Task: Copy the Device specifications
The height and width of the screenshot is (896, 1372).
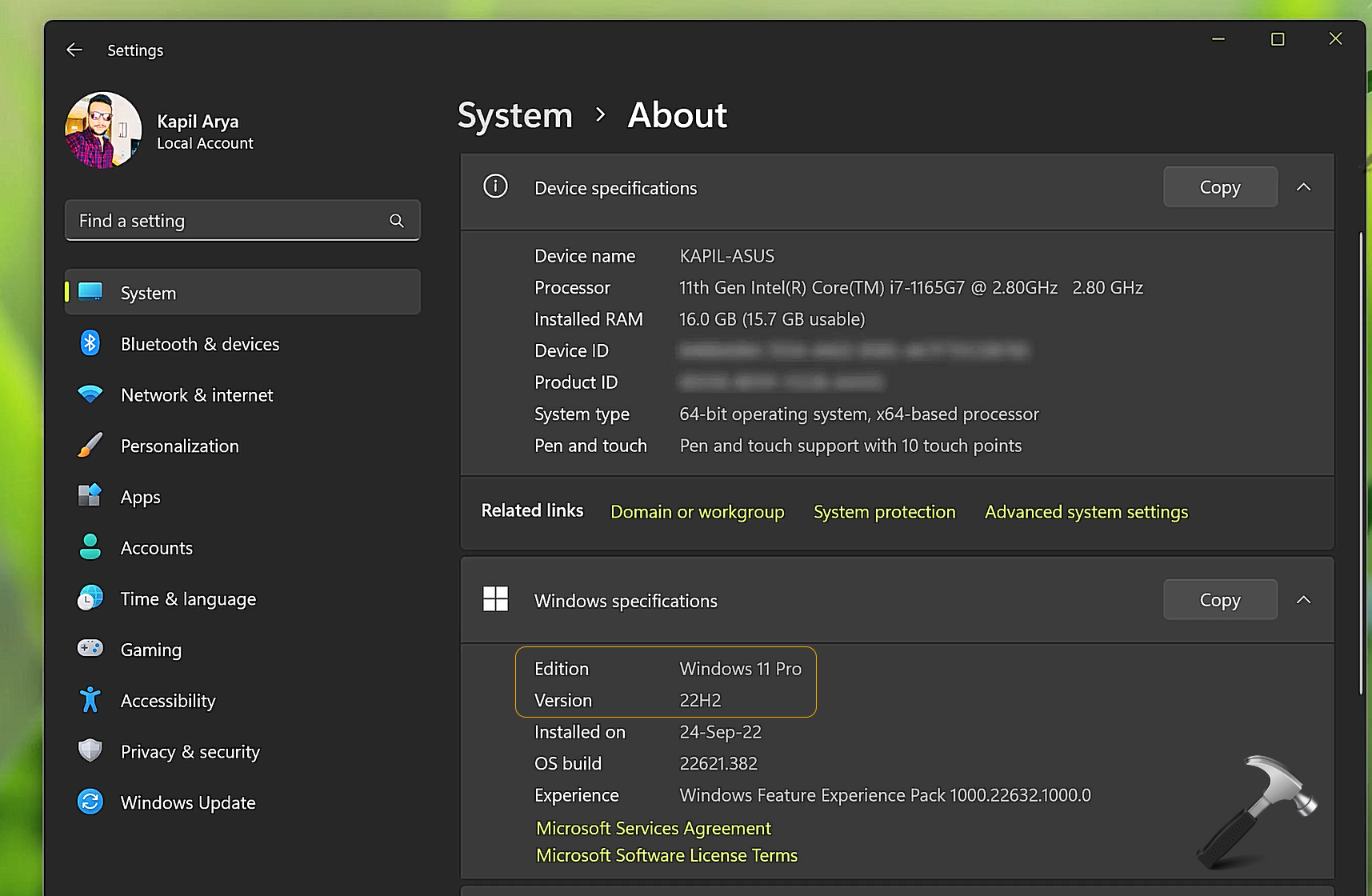Action: click(x=1219, y=187)
